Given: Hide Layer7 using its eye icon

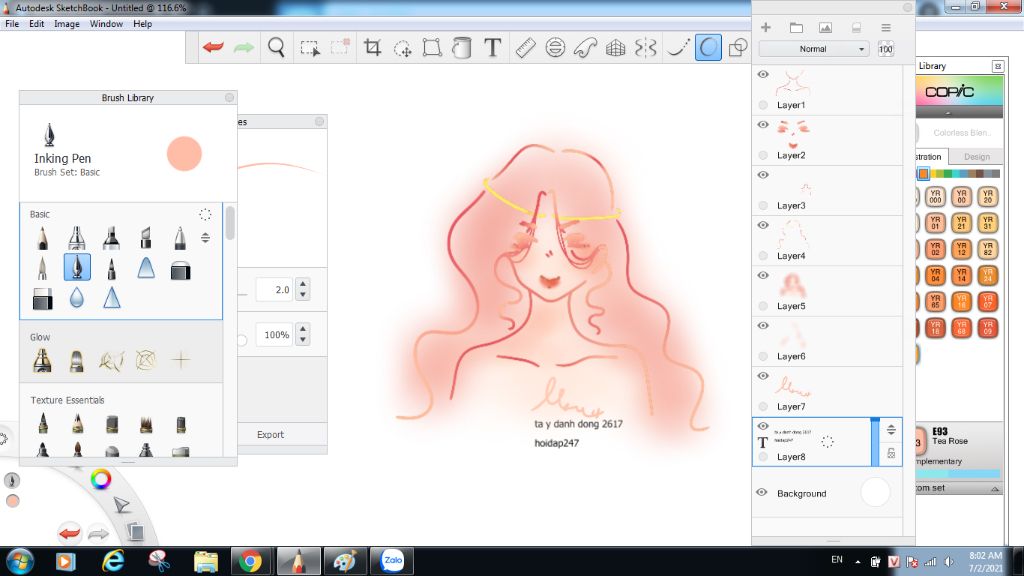Looking at the screenshot, I should pyautogui.click(x=763, y=376).
